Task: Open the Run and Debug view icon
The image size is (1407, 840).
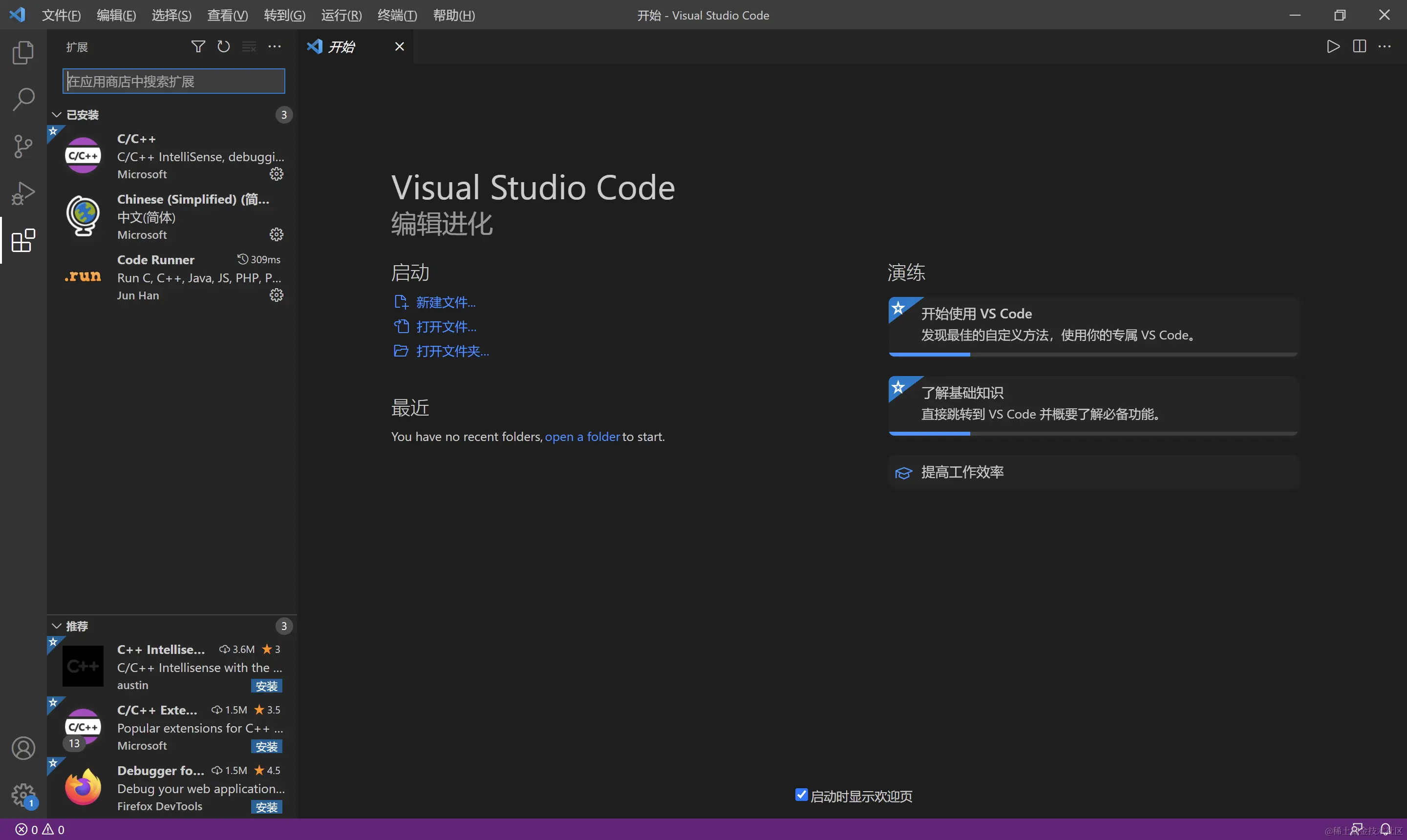Action: (22, 193)
